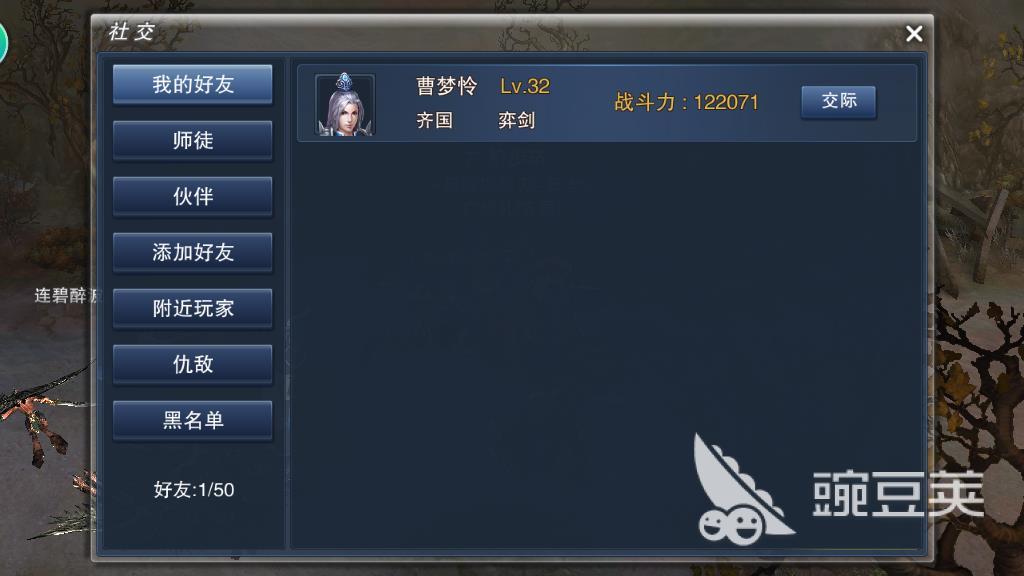
Task: Click the 战斗力 122071 combat power text
Action: click(686, 103)
